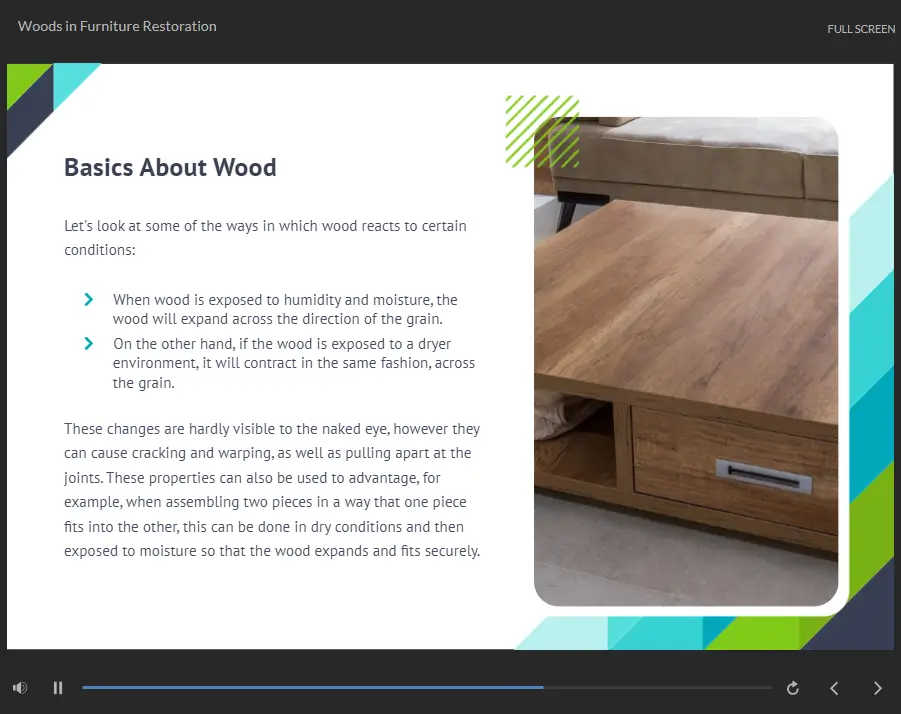The width and height of the screenshot is (901, 714).
Task: Click the 'Woods in Furniture Restoration' course title
Action: (117, 26)
